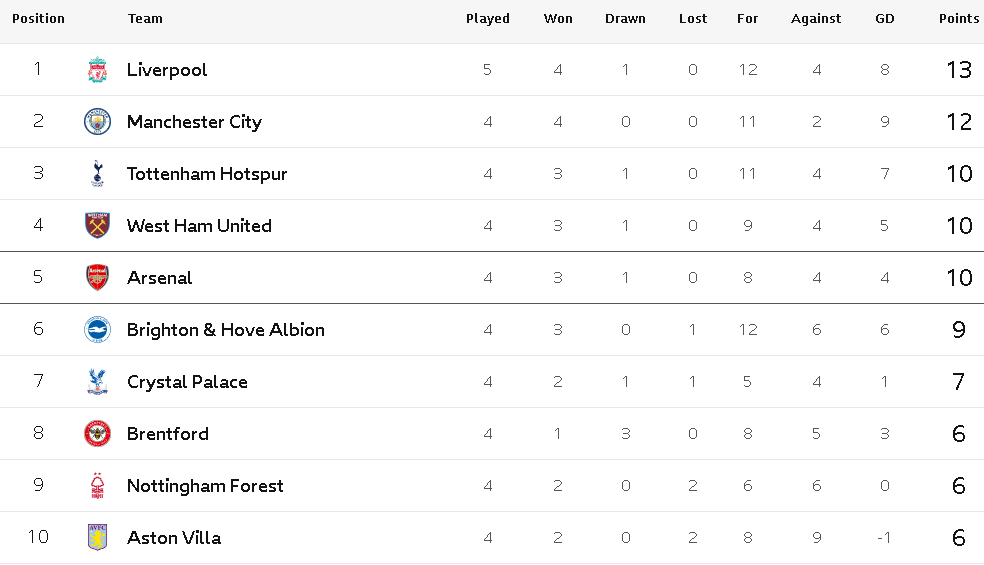Open the Manchester City team link
Image resolution: width=984 pixels, height=565 pixels.
click(x=195, y=122)
